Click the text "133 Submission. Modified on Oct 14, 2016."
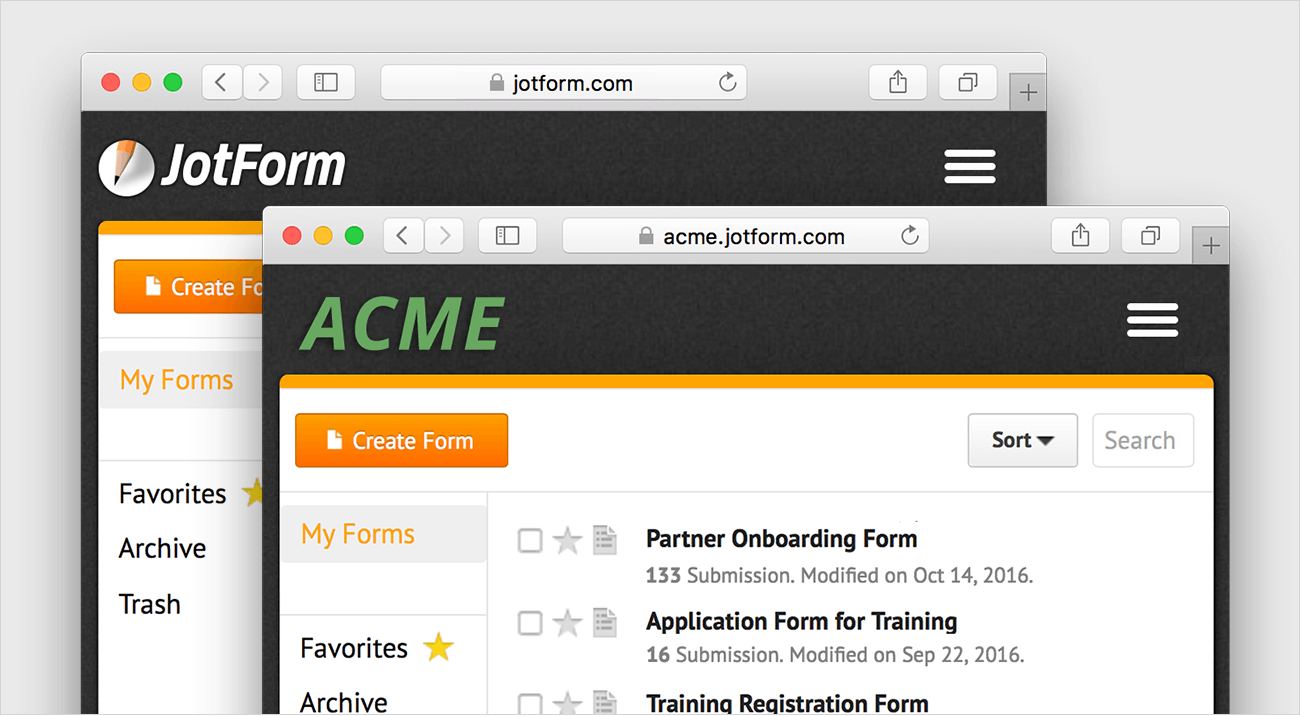 (840, 576)
